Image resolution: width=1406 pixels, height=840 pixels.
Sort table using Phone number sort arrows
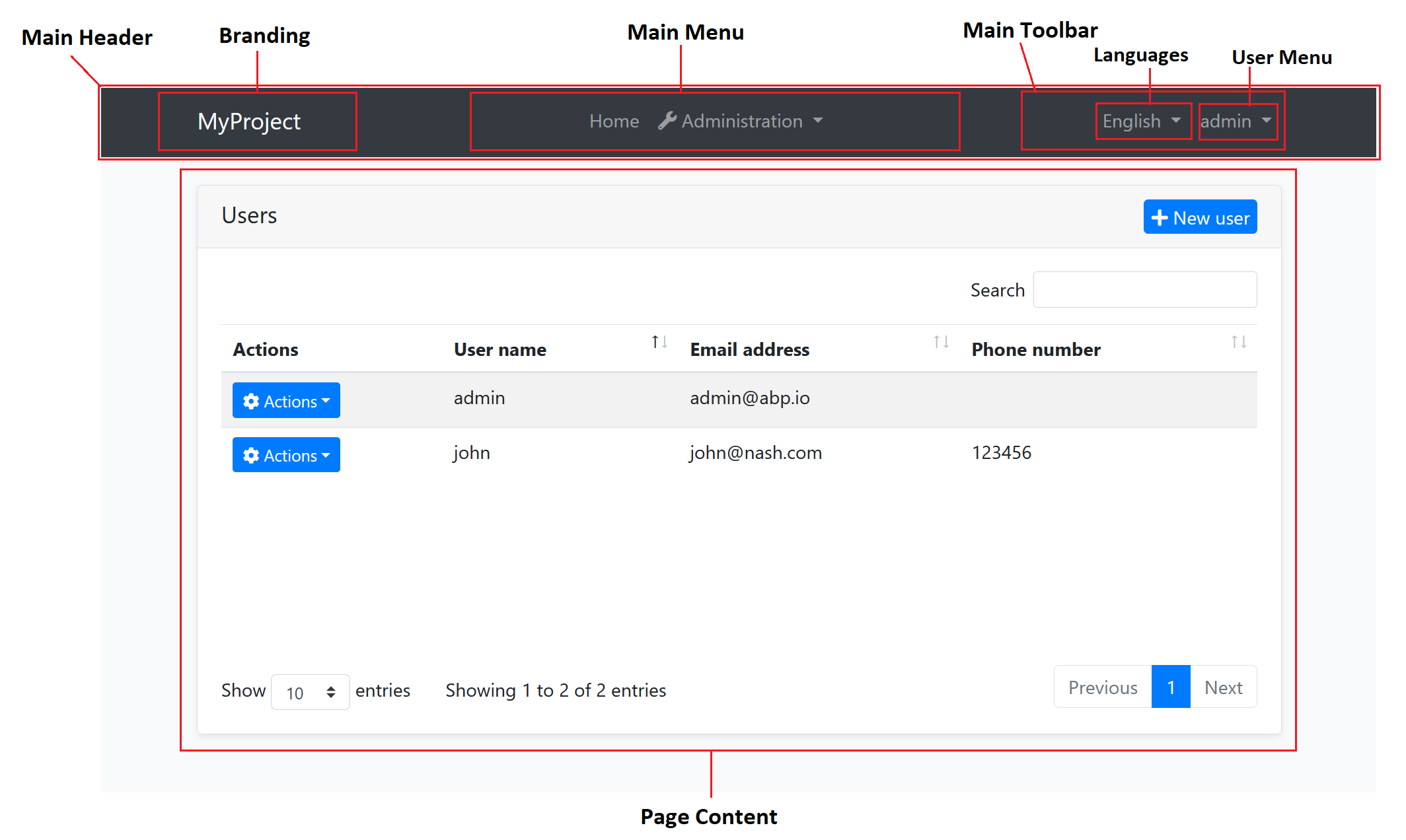(1239, 342)
